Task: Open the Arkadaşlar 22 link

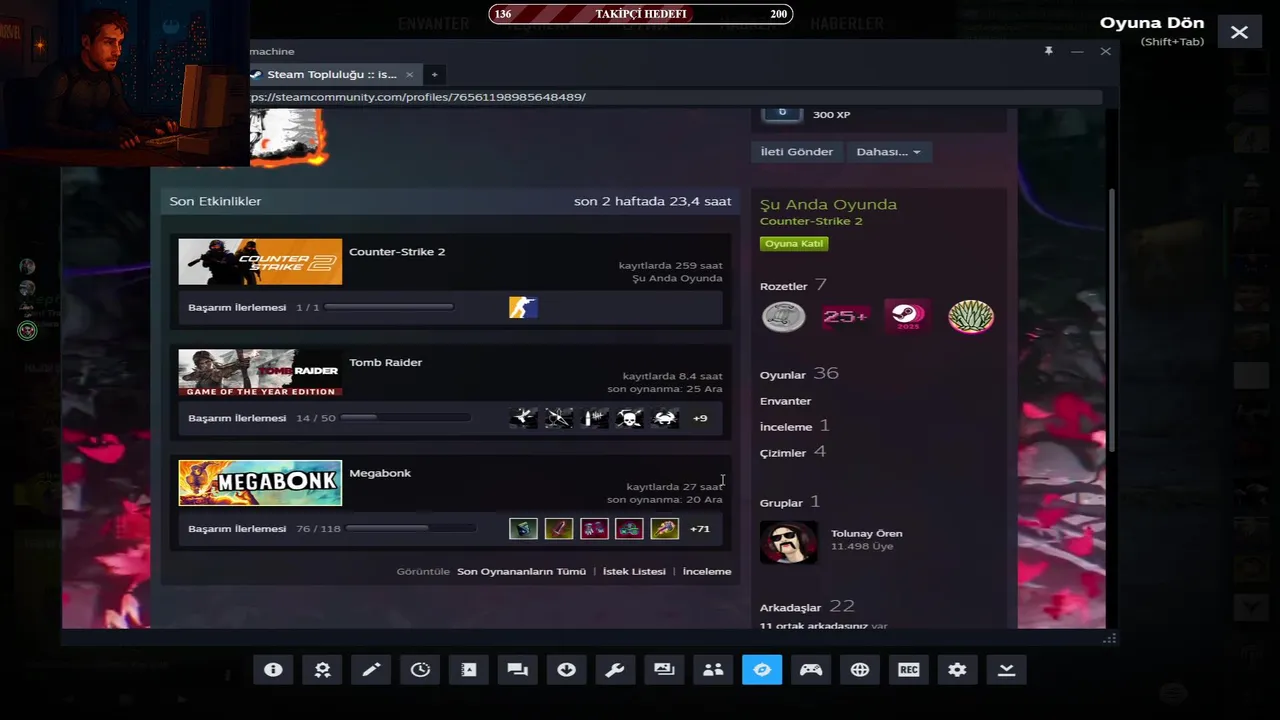Action: pyautogui.click(x=807, y=607)
